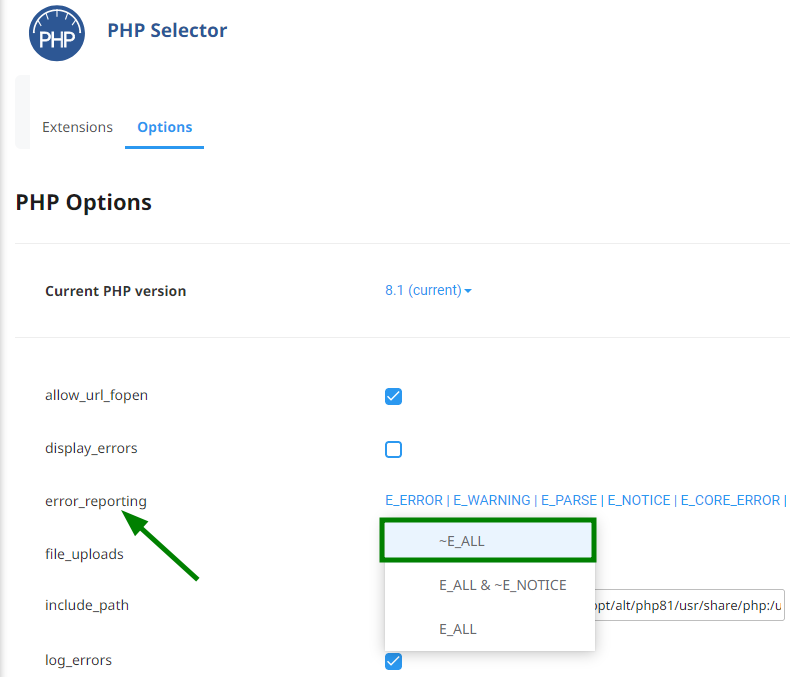Click the Current PHP version label
This screenshot has height=677, width=790.
[x=115, y=291]
